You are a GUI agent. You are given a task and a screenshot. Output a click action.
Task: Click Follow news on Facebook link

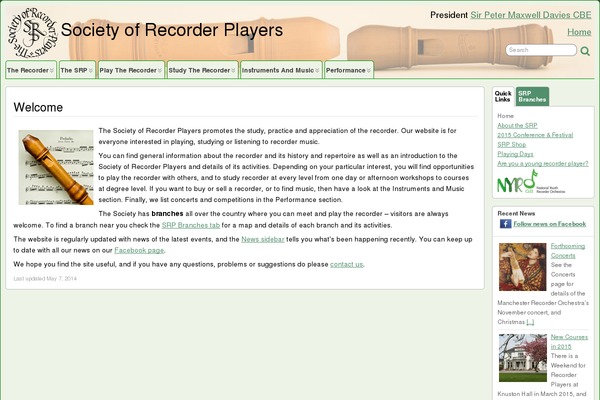549,224
